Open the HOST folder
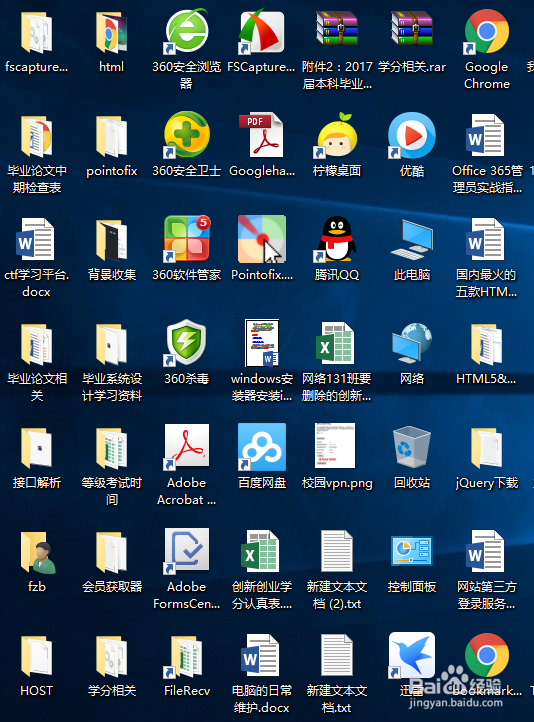The height and width of the screenshot is (722, 534). tap(36, 657)
